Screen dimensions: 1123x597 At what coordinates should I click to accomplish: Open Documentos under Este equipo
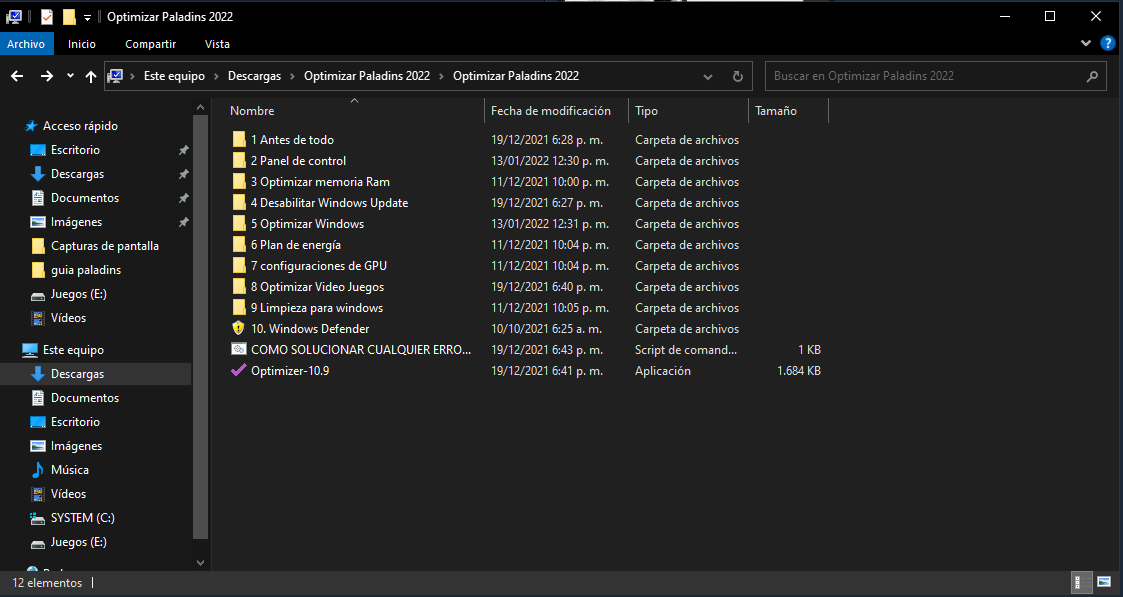point(85,398)
